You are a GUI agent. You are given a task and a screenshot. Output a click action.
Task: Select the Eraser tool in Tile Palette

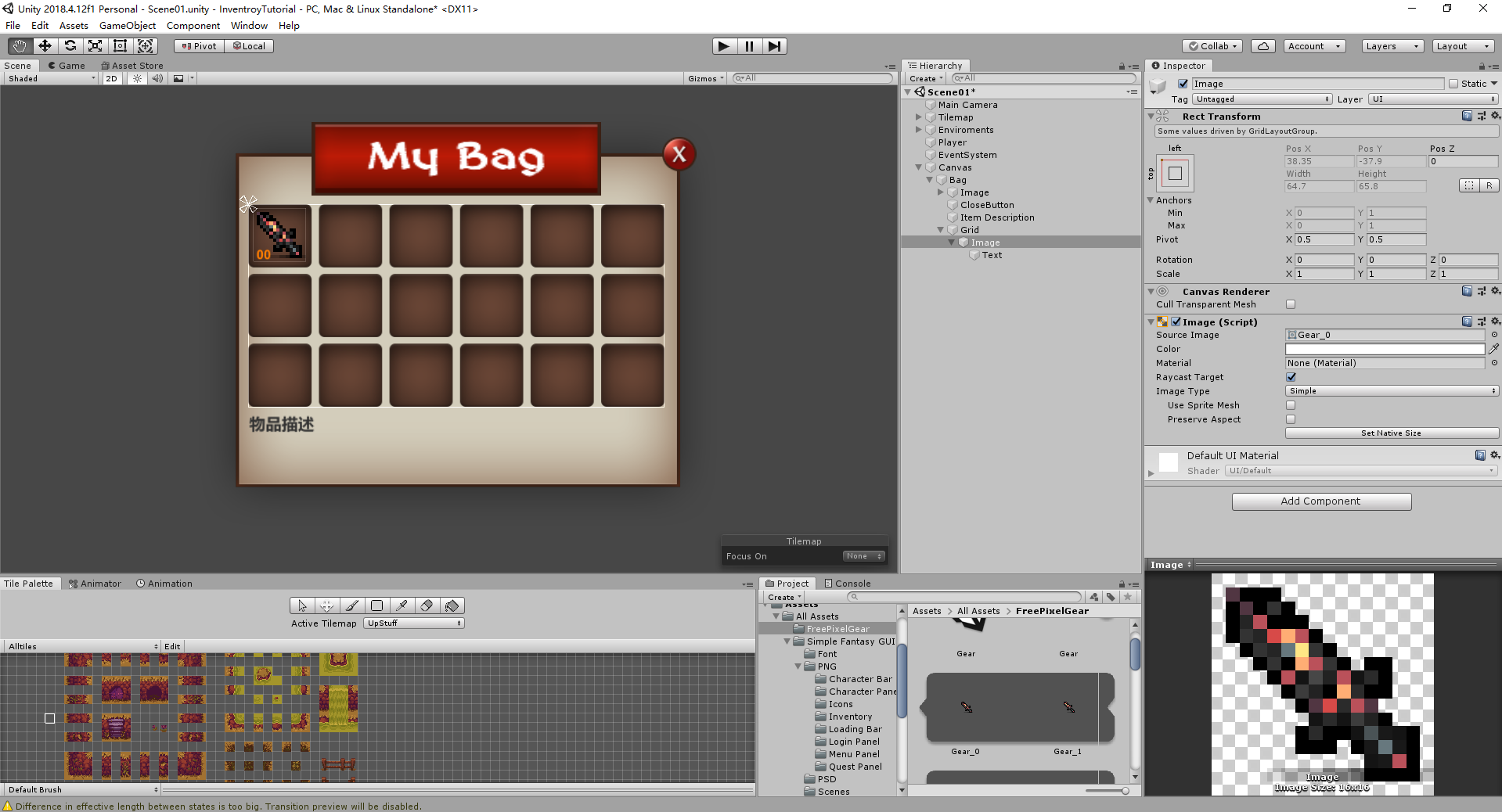(427, 605)
